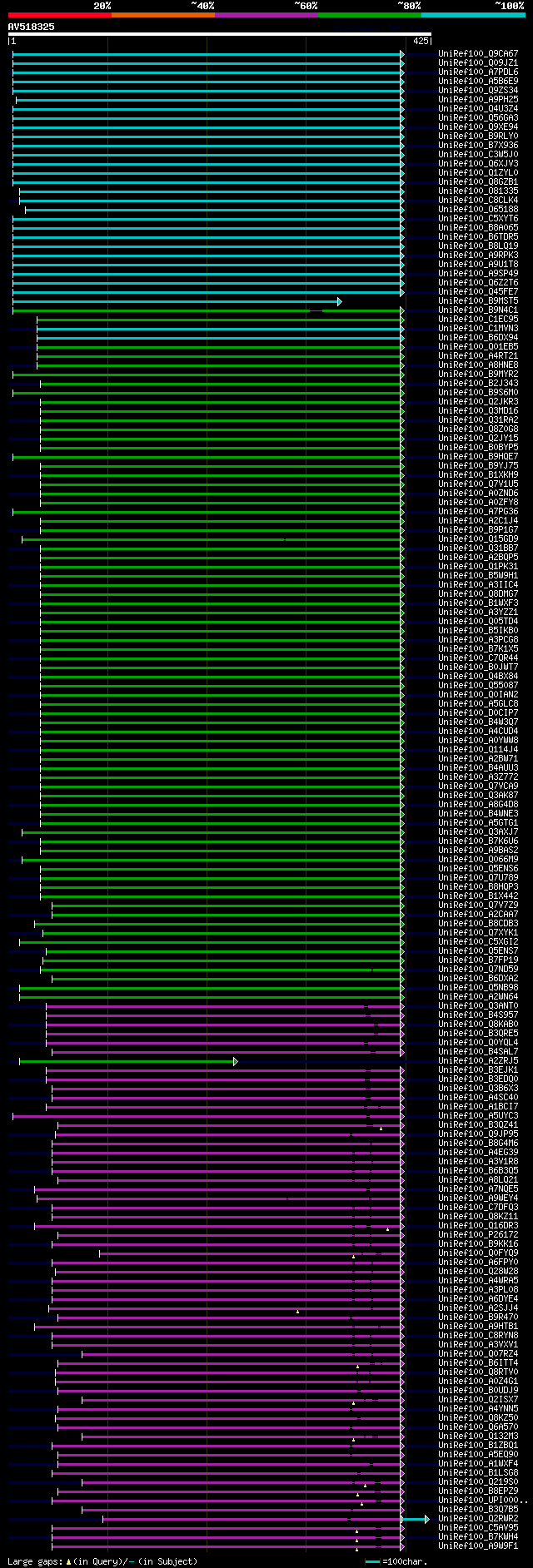Select hit label UniRef100_Q0YQL4

coord(478,1043)
